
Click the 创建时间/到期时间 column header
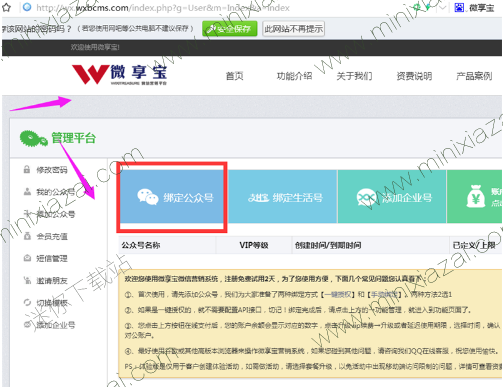tap(328, 245)
